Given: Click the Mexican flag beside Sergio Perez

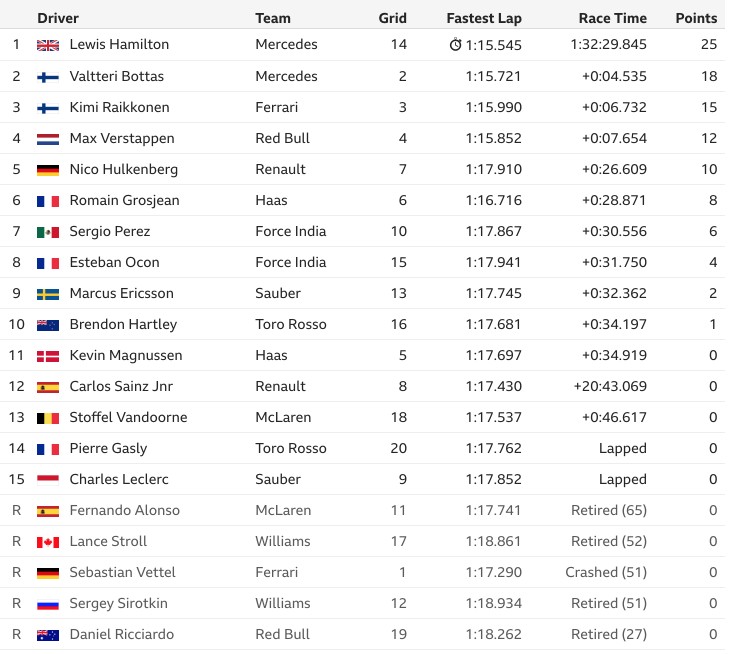Looking at the screenshot, I should click(x=48, y=232).
